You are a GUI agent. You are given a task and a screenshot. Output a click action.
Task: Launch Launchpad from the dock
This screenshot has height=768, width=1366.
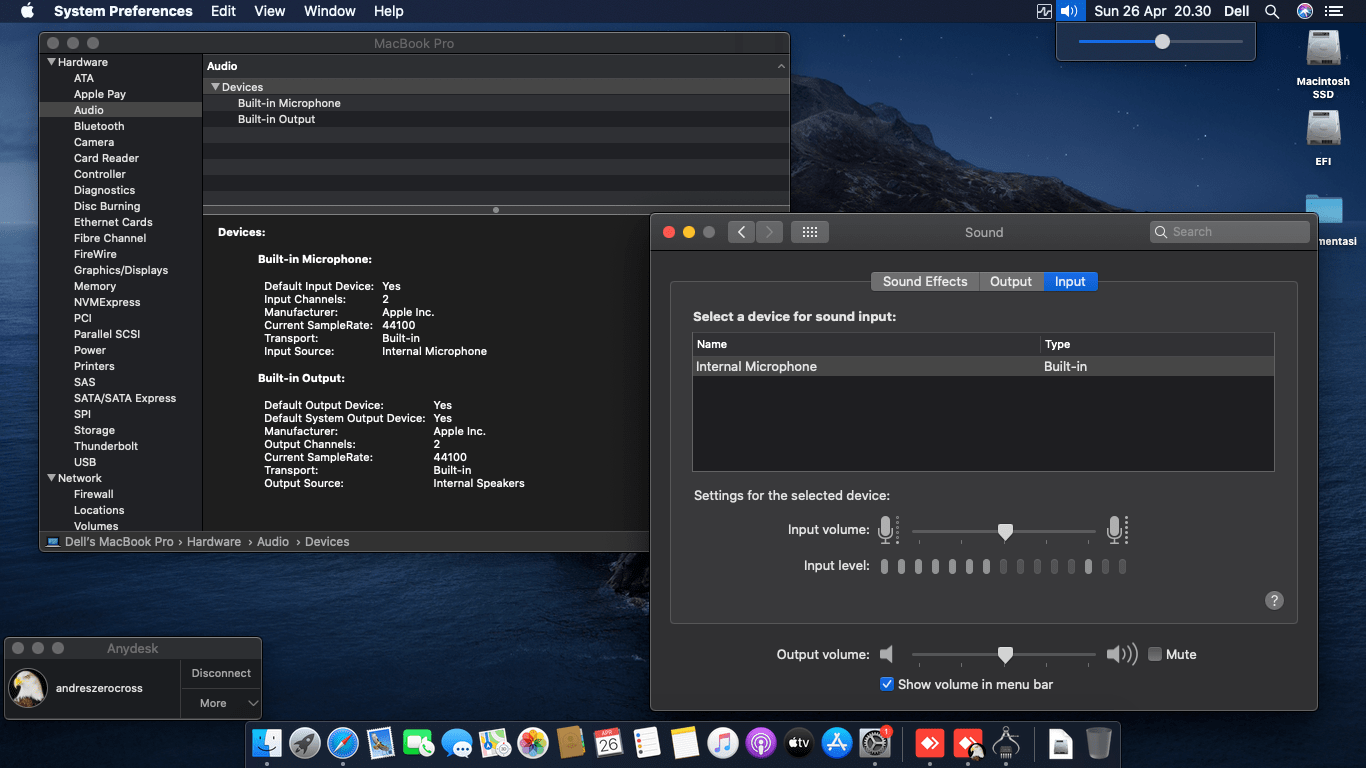(x=305, y=743)
